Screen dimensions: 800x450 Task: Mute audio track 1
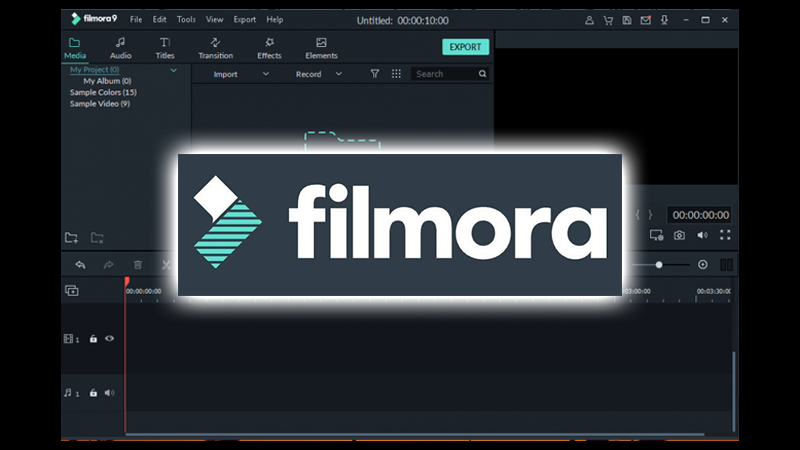pyautogui.click(x=110, y=393)
